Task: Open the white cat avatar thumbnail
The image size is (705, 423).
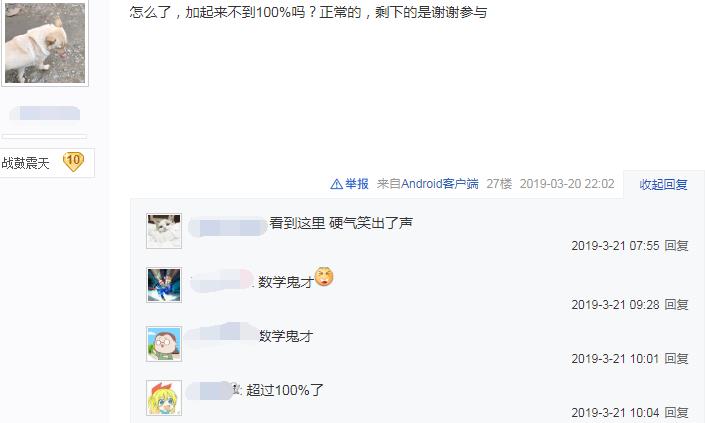Action: [164, 231]
